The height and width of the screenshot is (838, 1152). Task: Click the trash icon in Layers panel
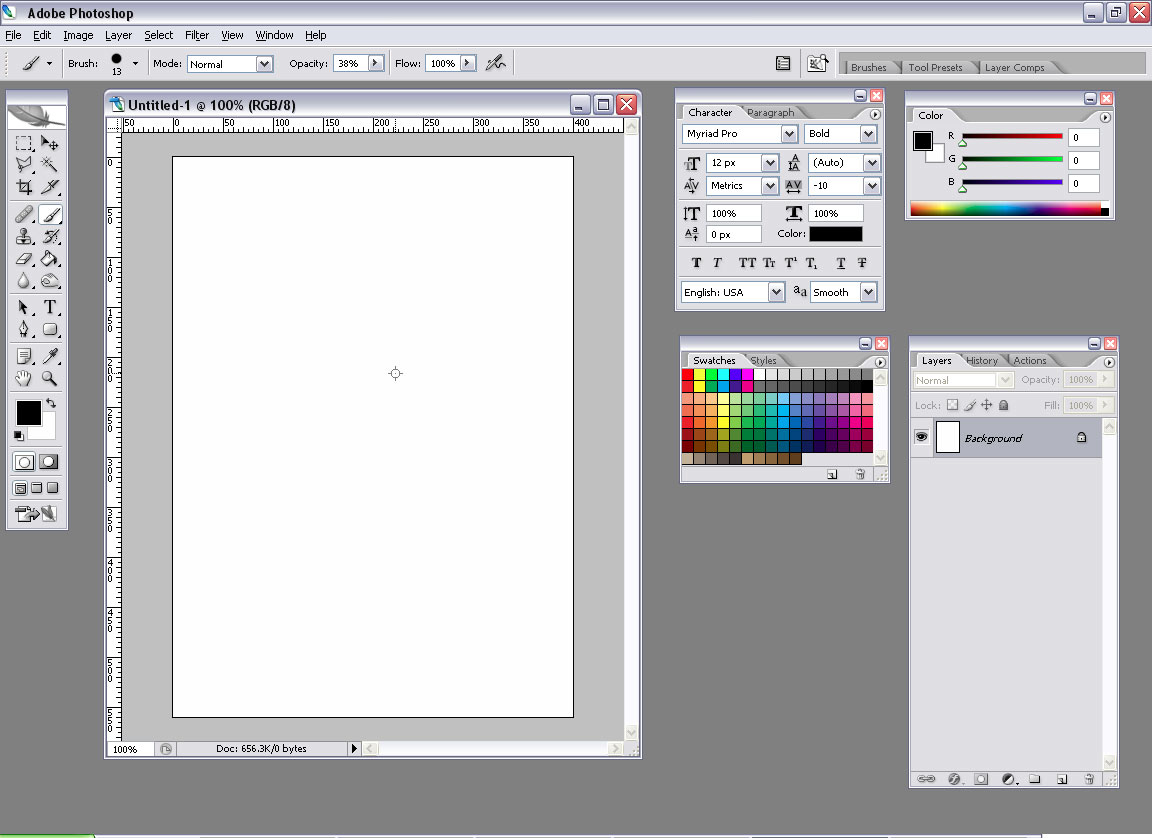(1087, 778)
